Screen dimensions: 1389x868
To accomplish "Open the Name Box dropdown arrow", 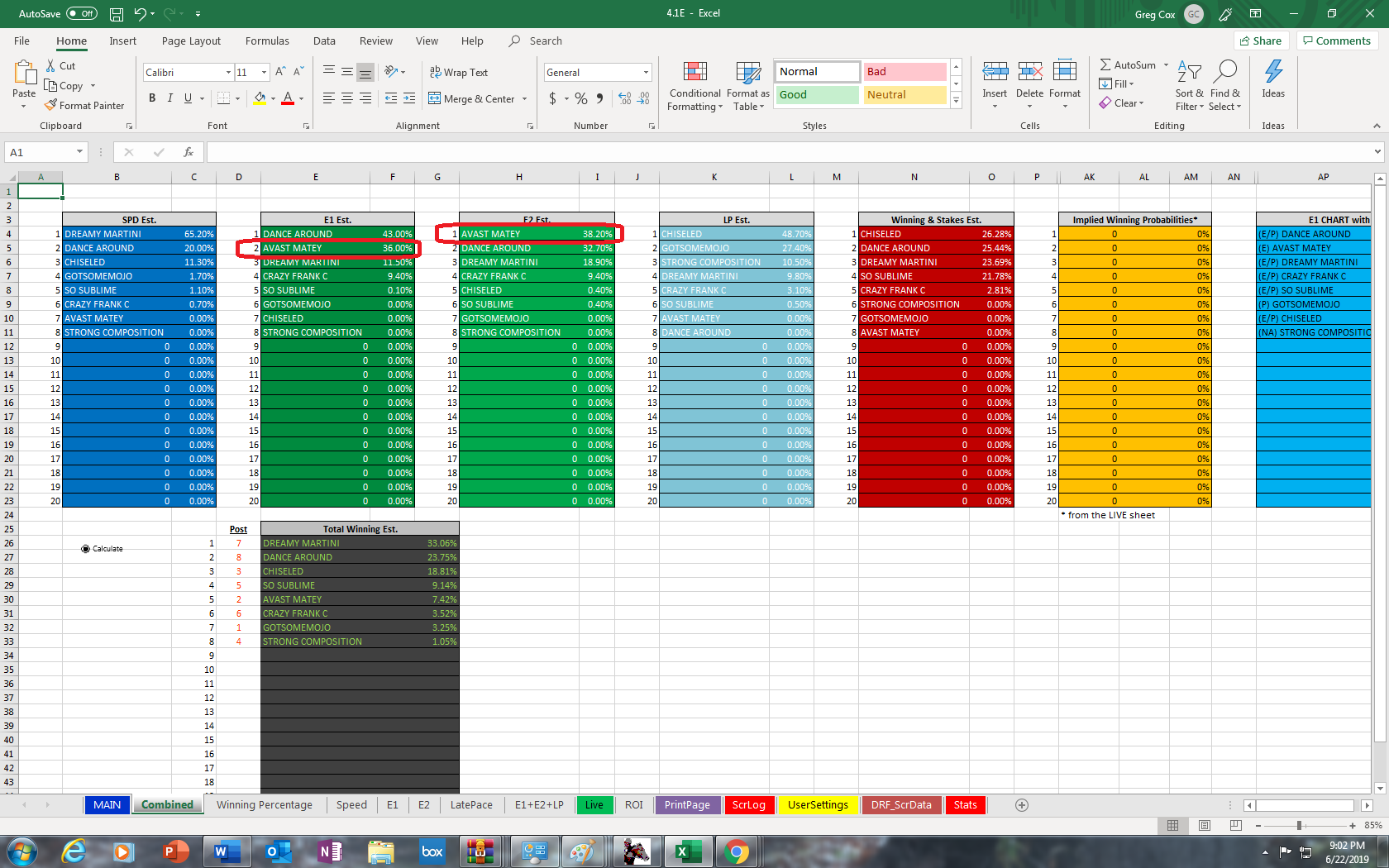I will tap(79, 152).
